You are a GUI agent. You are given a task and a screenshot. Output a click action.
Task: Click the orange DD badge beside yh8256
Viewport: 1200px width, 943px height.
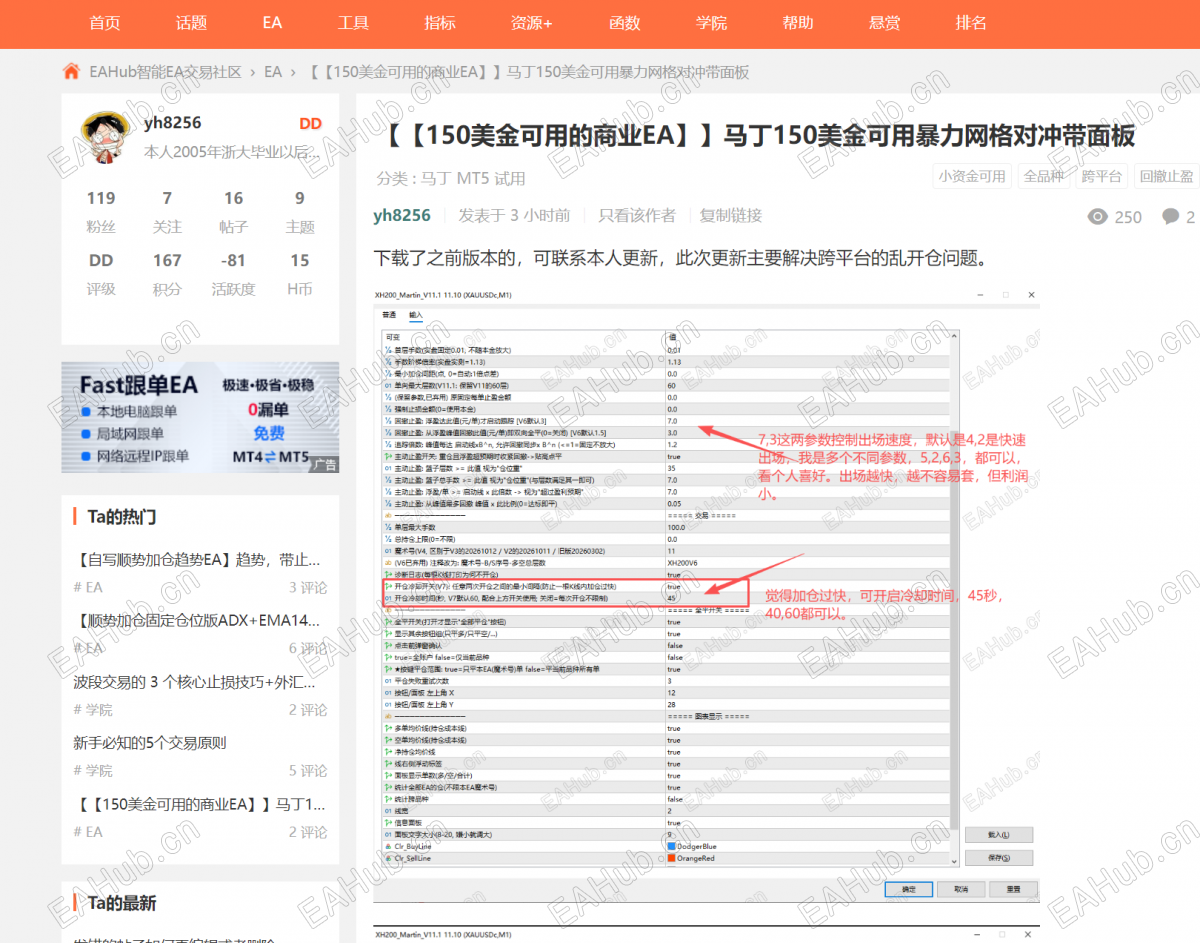(310, 124)
